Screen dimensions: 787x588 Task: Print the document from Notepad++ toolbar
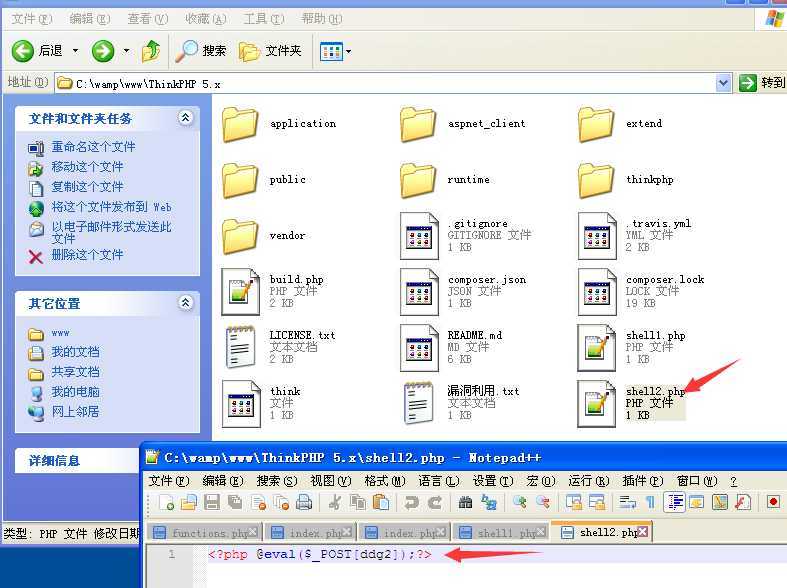click(x=304, y=502)
